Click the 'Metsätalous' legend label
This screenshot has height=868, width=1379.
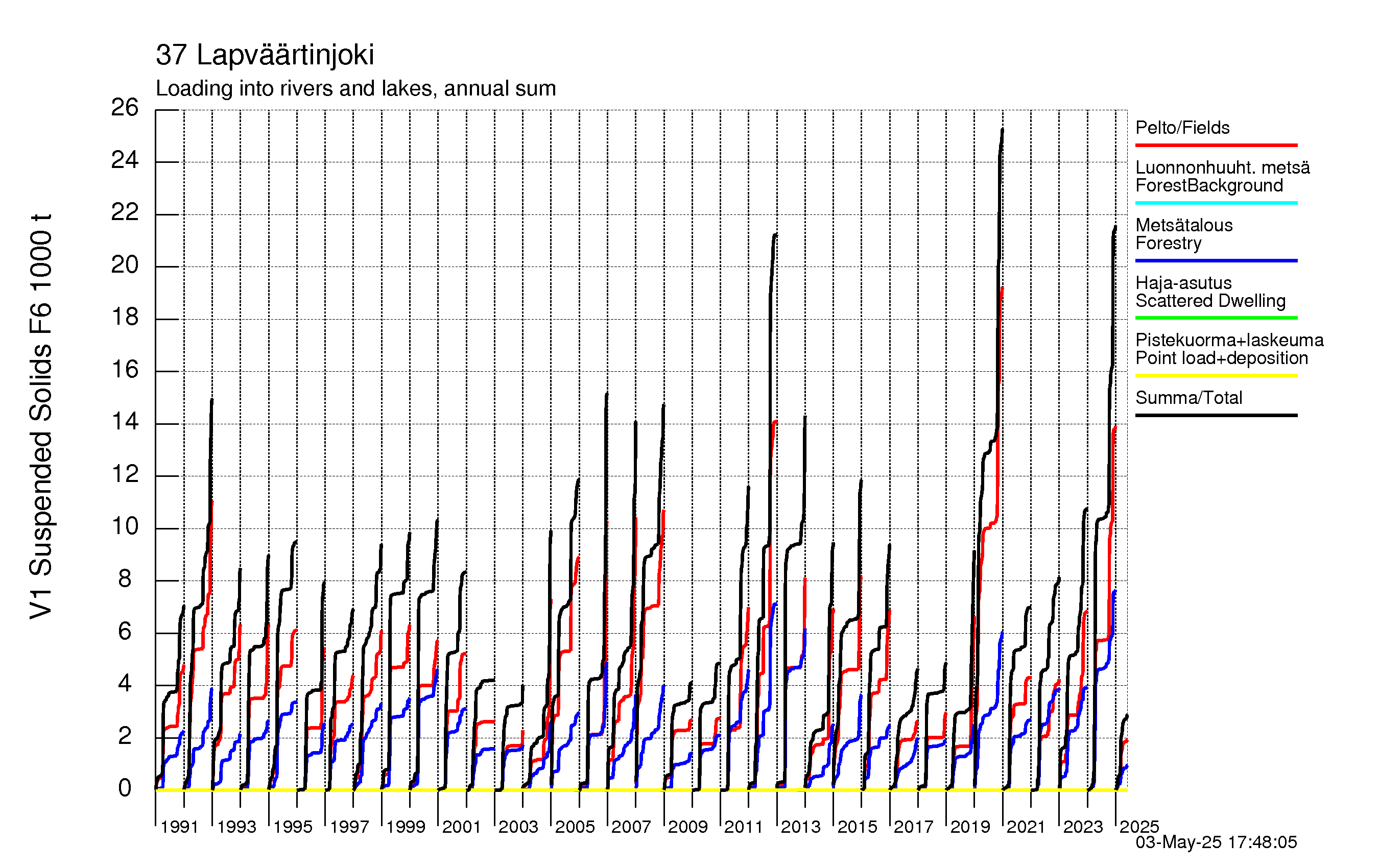[x=1184, y=225]
